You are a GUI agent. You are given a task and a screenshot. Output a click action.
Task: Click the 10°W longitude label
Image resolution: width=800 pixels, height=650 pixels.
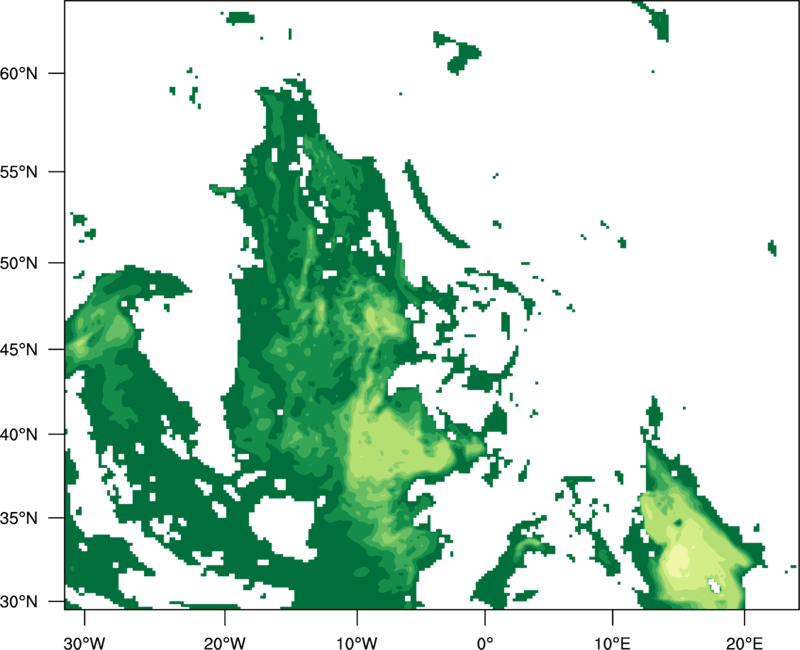click(x=357, y=643)
